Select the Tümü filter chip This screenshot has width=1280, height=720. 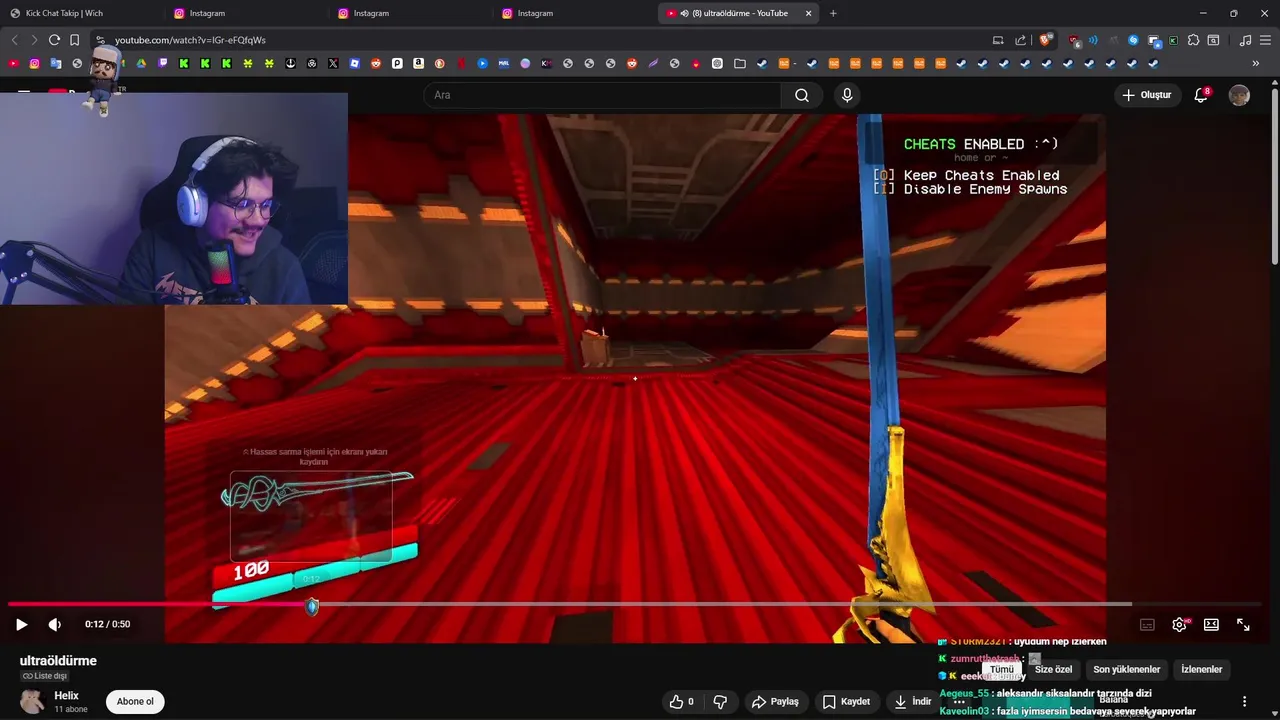1001,669
